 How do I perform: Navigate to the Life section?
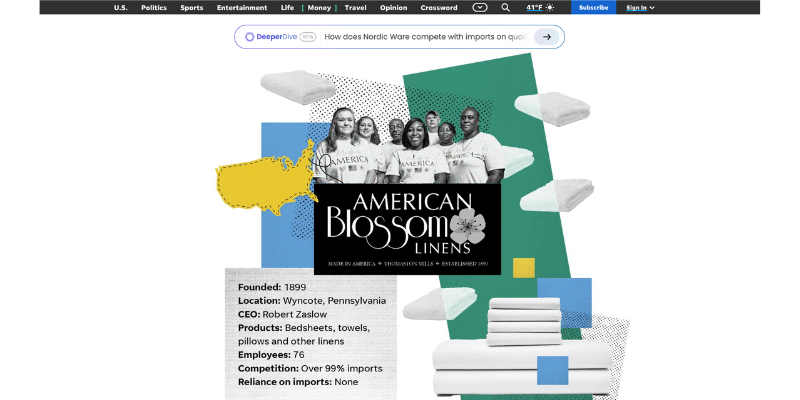pos(287,7)
